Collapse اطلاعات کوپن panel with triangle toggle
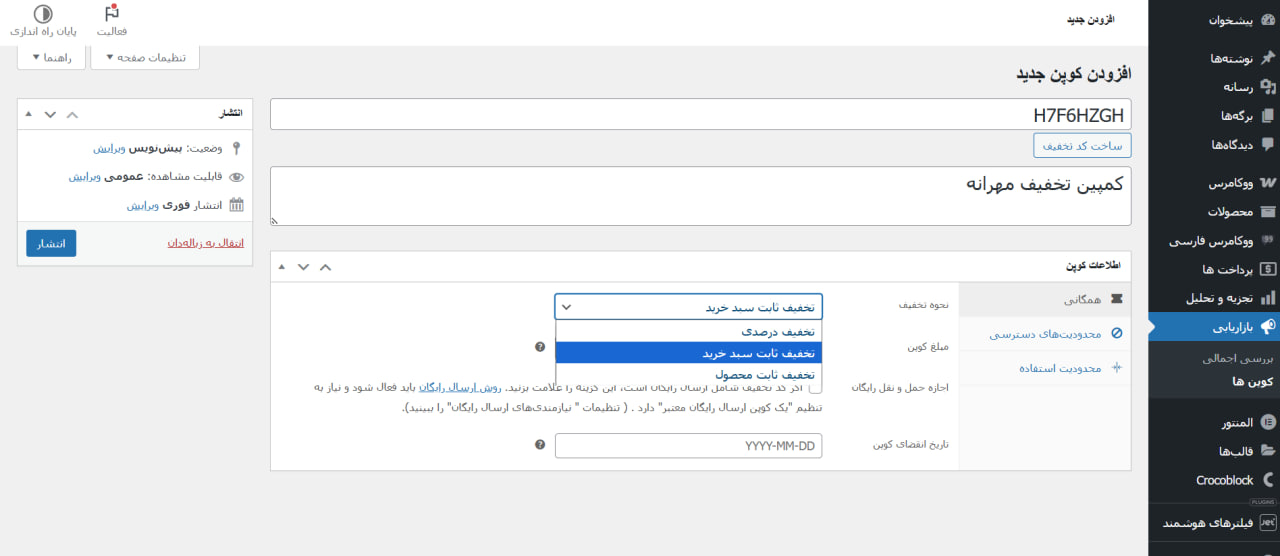Viewport: 1280px width, 556px height. pos(281,267)
